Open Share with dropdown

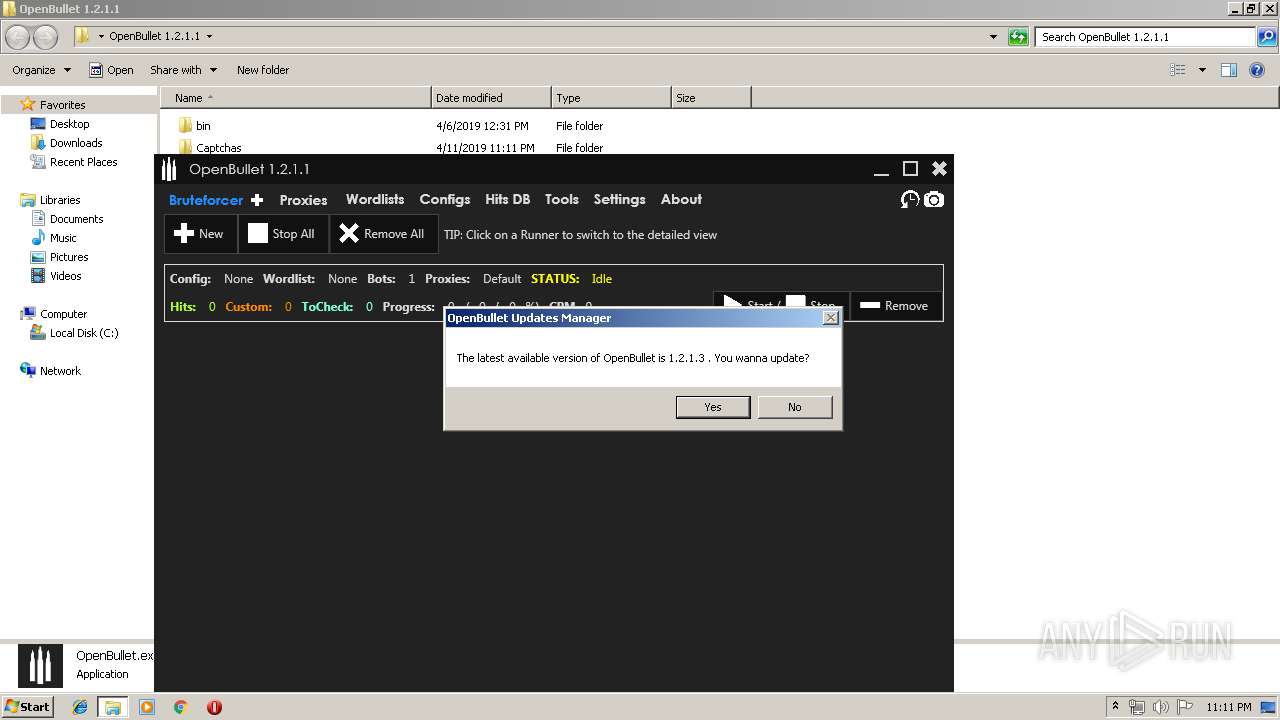click(x=183, y=70)
